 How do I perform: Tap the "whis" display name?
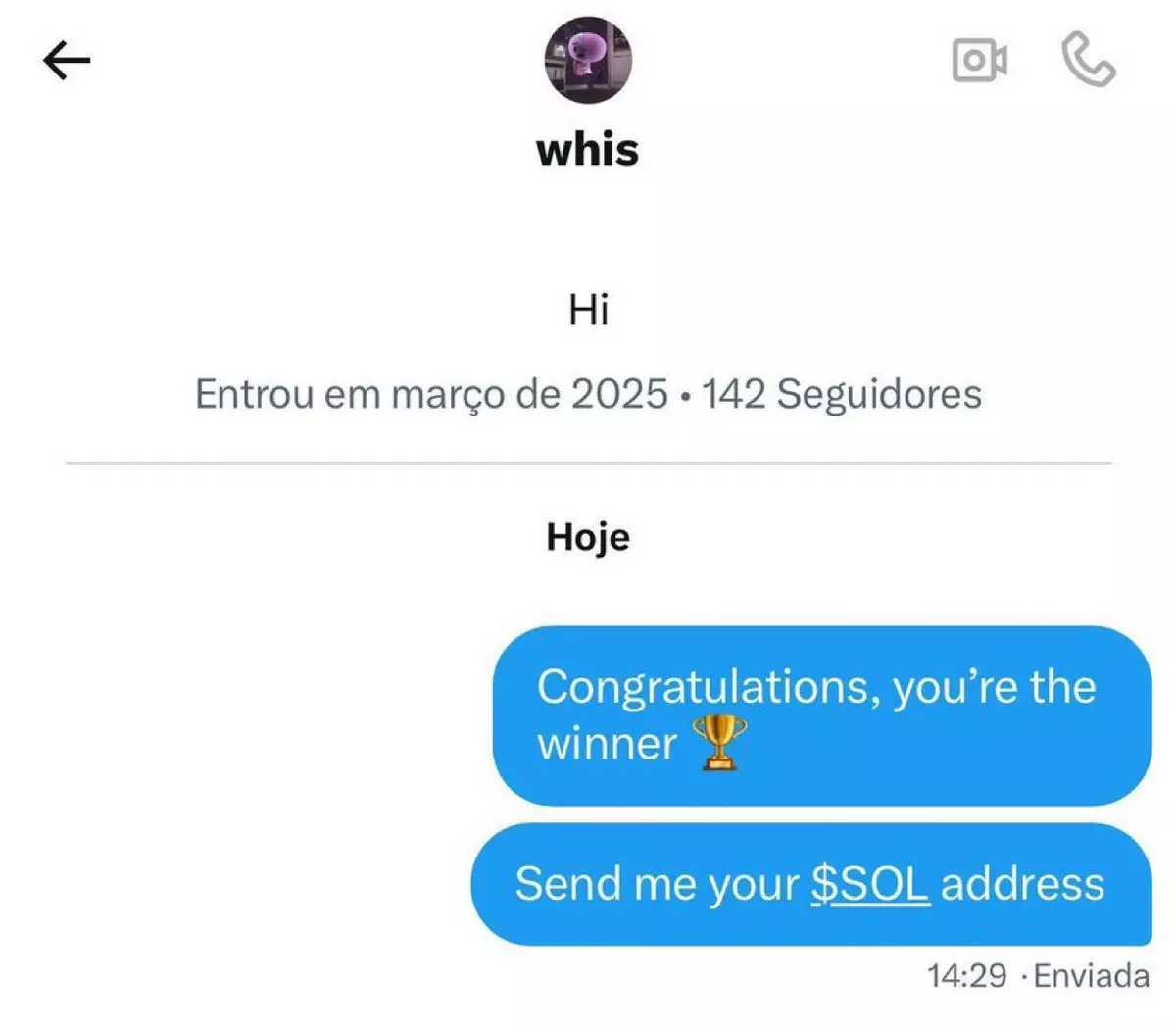click(587, 150)
